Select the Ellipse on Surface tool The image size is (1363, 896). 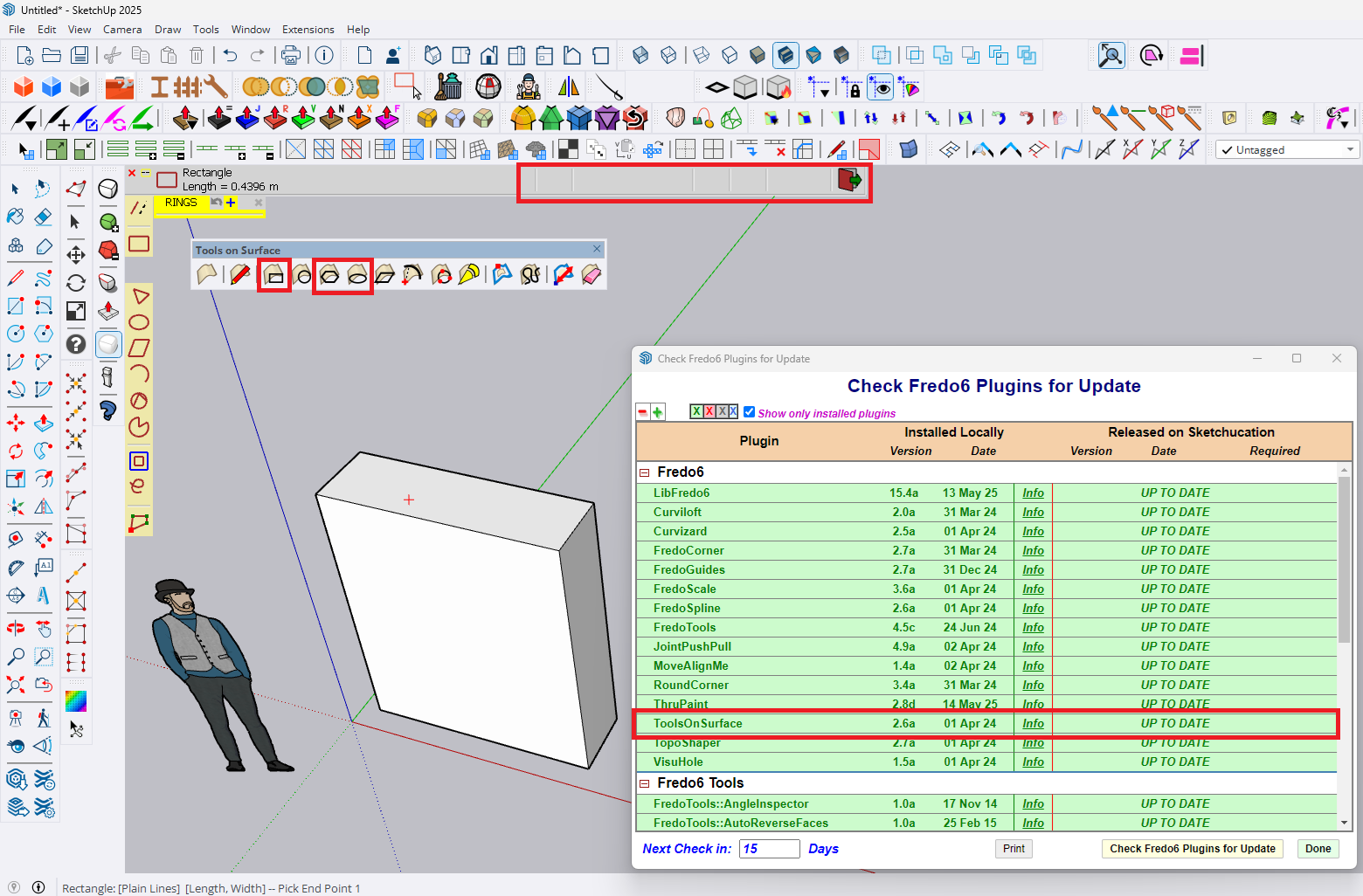tap(357, 275)
